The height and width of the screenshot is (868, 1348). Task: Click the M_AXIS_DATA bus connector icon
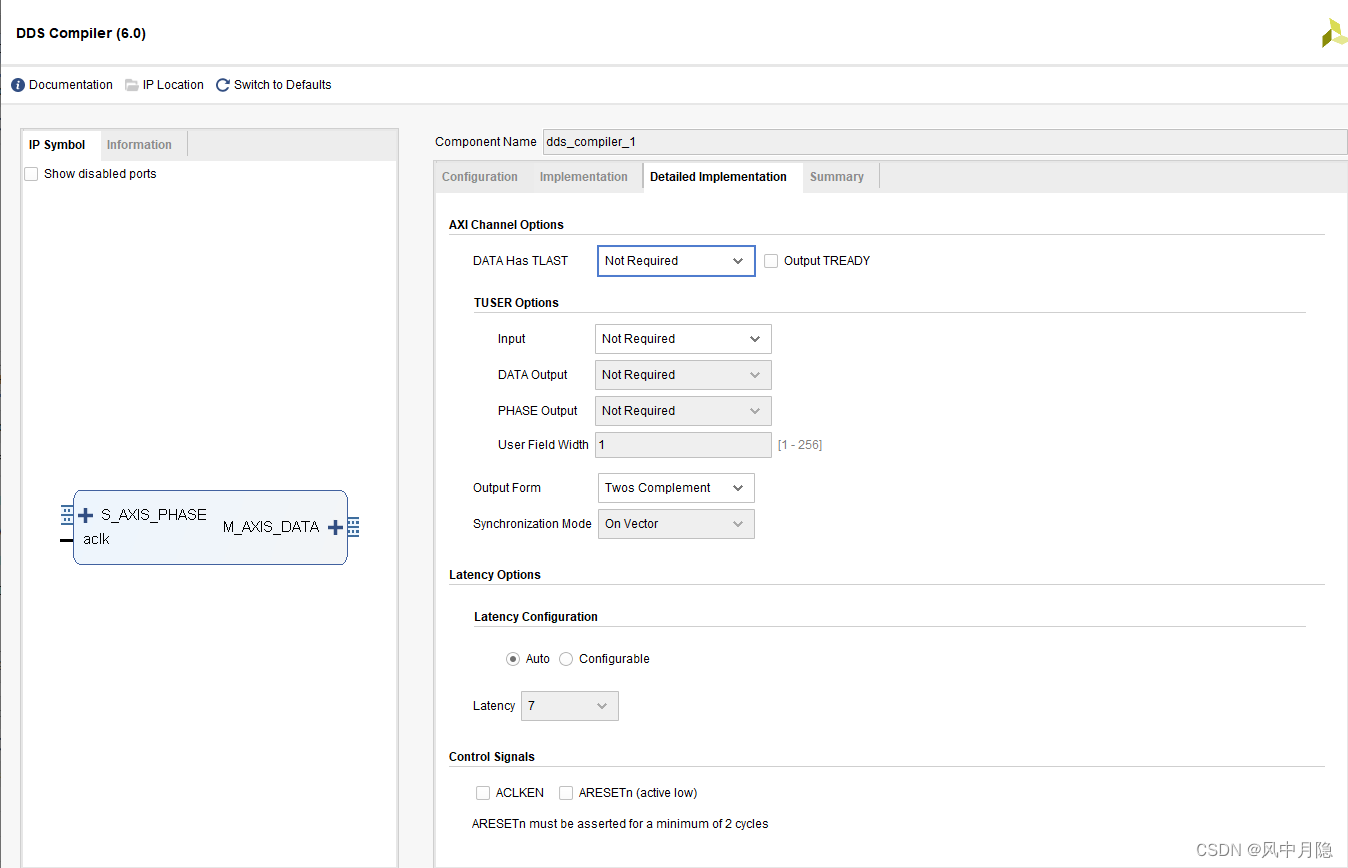[353, 527]
